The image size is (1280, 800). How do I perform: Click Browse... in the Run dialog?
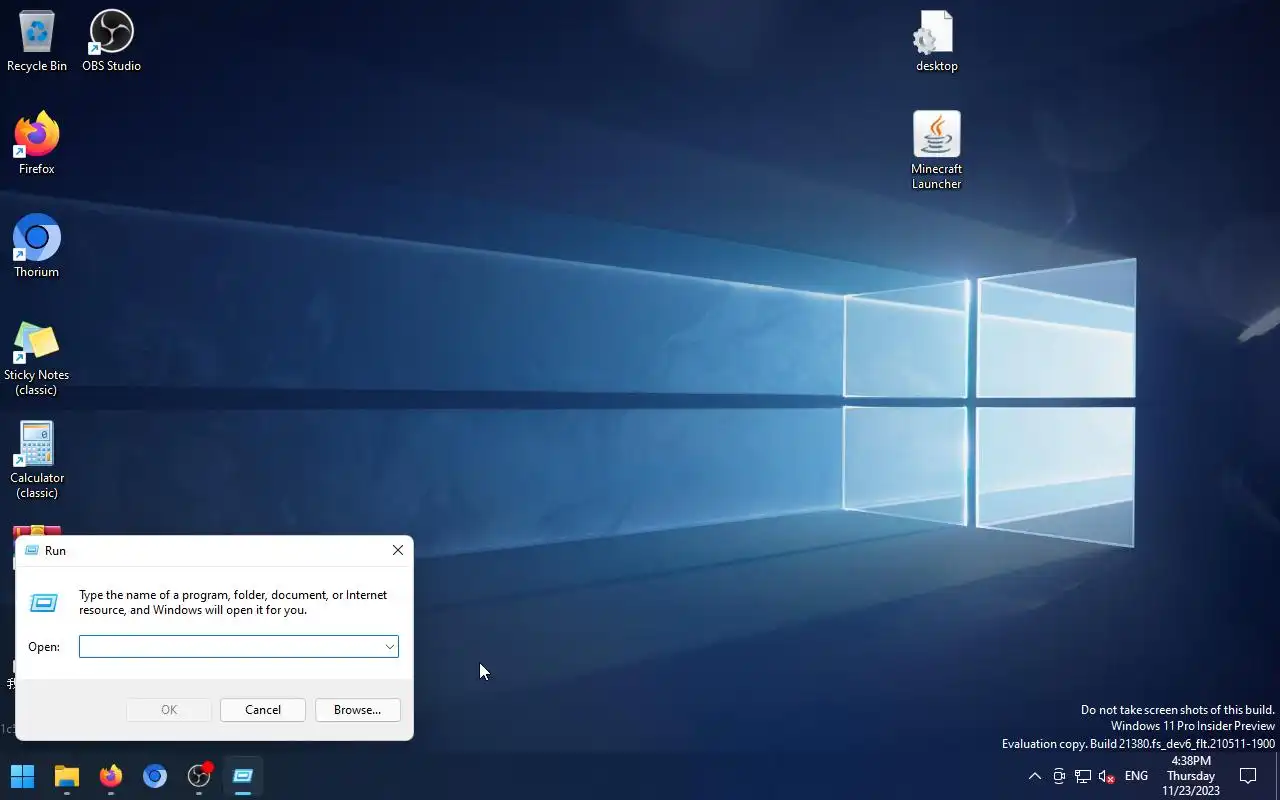click(358, 710)
